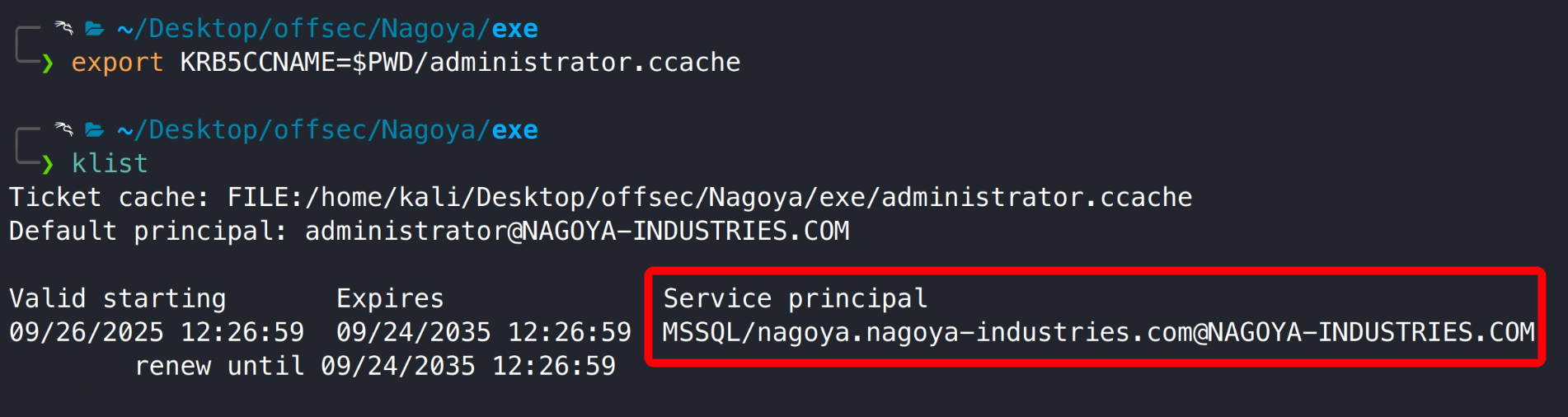Image resolution: width=1568 pixels, height=417 pixels.
Task: Click the Valid starting column header
Action: [x=117, y=298]
